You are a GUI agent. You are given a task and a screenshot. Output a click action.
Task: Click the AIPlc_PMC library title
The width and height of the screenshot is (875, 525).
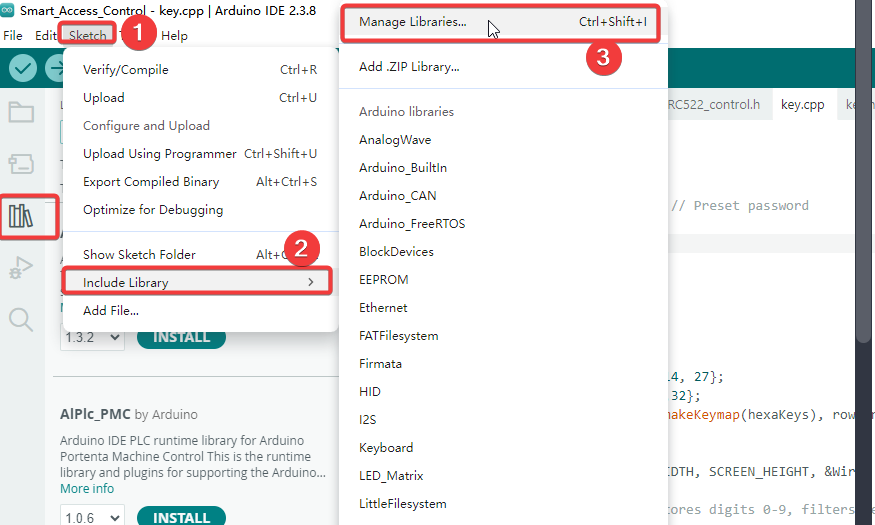95,415
